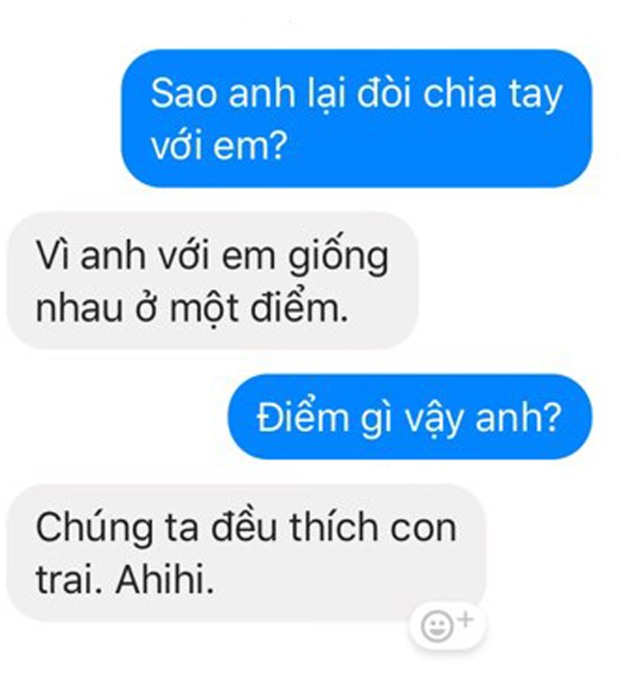The image size is (640, 674).
Task: Select the message 'Sao anh lại đòi chia tay'
Action: coord(356,118)
